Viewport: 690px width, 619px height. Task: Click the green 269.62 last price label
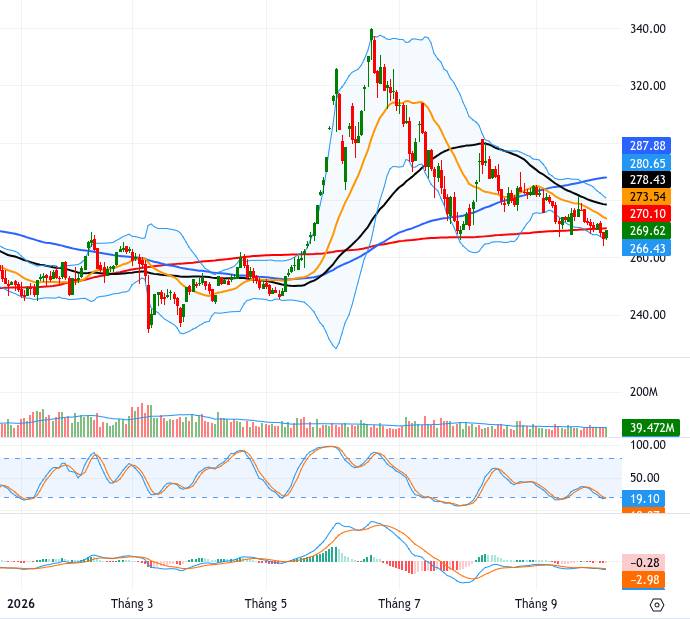coord(646,231)
